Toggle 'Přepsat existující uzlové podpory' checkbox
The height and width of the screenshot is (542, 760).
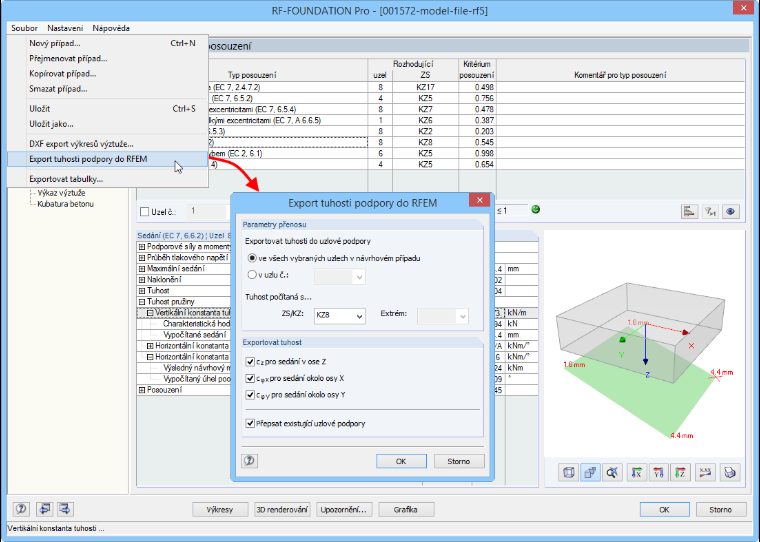250,423
